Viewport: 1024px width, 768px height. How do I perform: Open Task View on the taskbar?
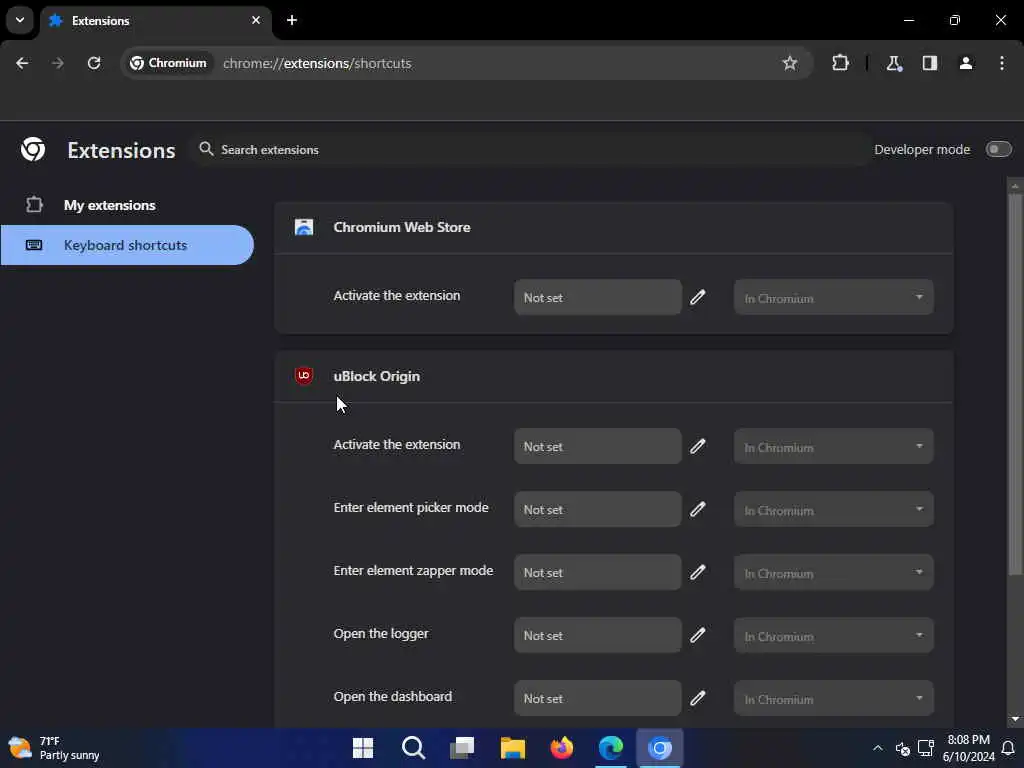462,748
